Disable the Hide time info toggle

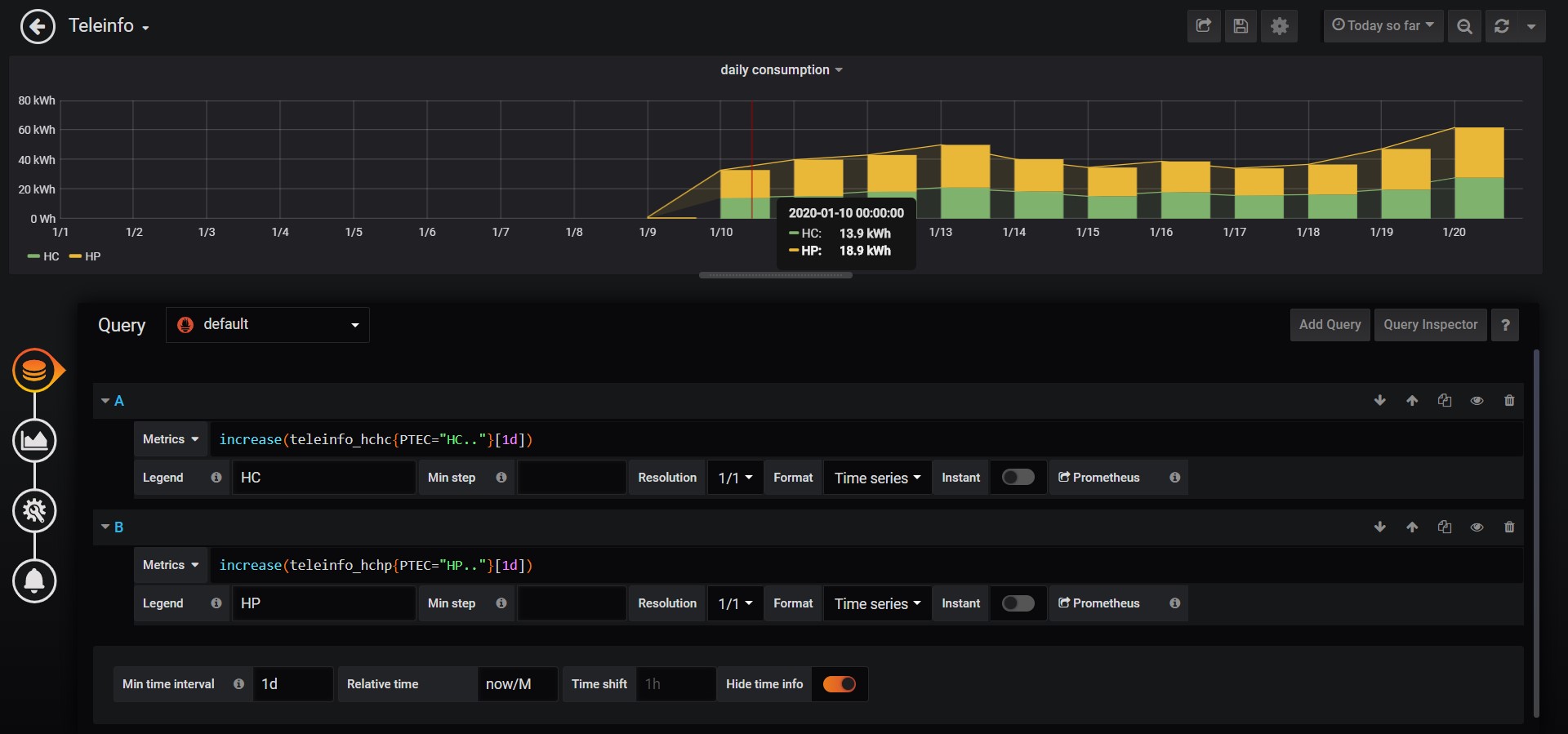(x=839, y=684)
